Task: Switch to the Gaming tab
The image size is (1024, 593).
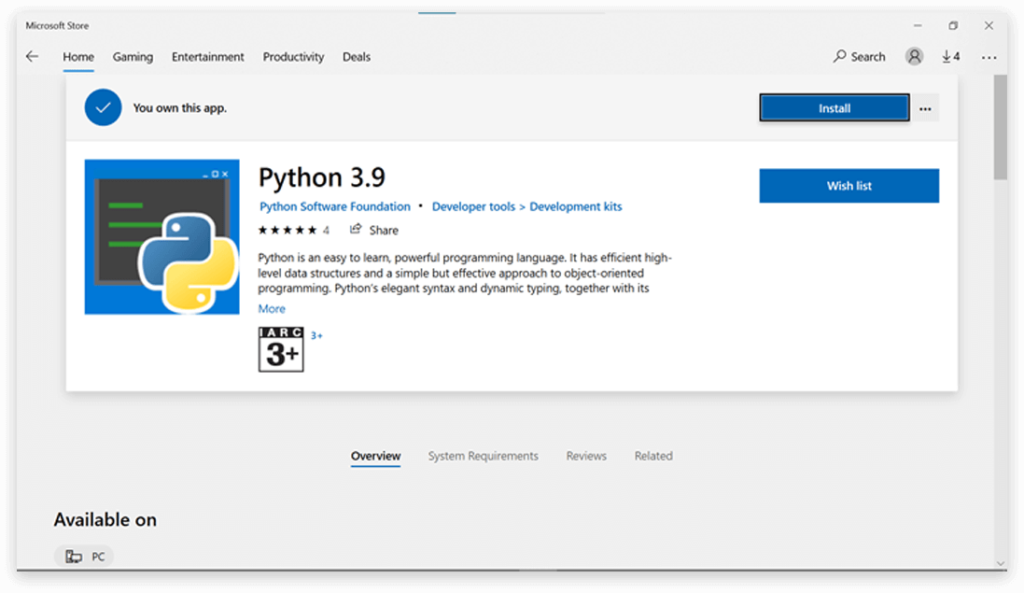Action: (132, 57)
